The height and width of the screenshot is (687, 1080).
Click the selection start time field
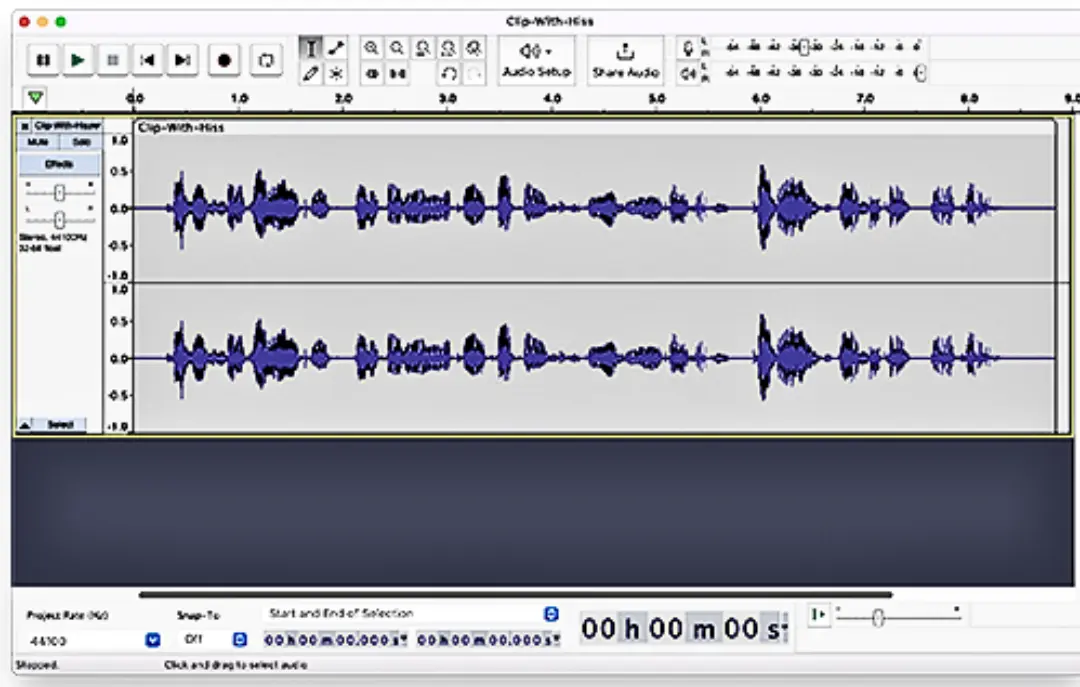coord(335,640)
